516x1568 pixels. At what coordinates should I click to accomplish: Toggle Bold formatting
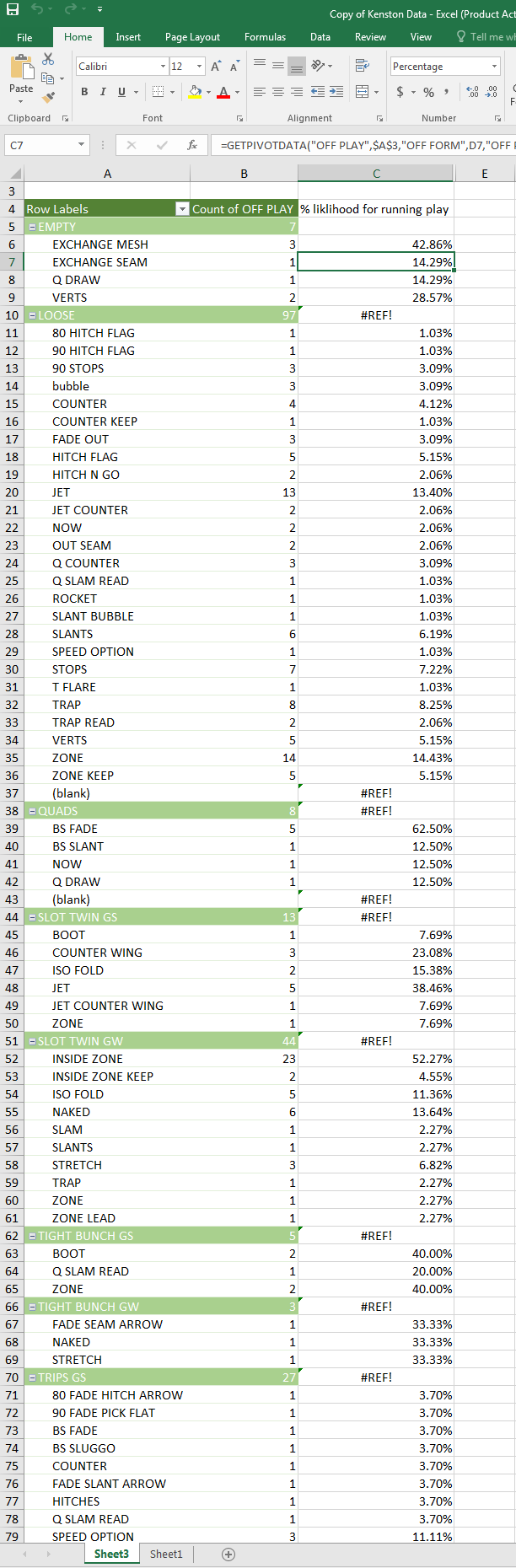(x=84, y=92)
